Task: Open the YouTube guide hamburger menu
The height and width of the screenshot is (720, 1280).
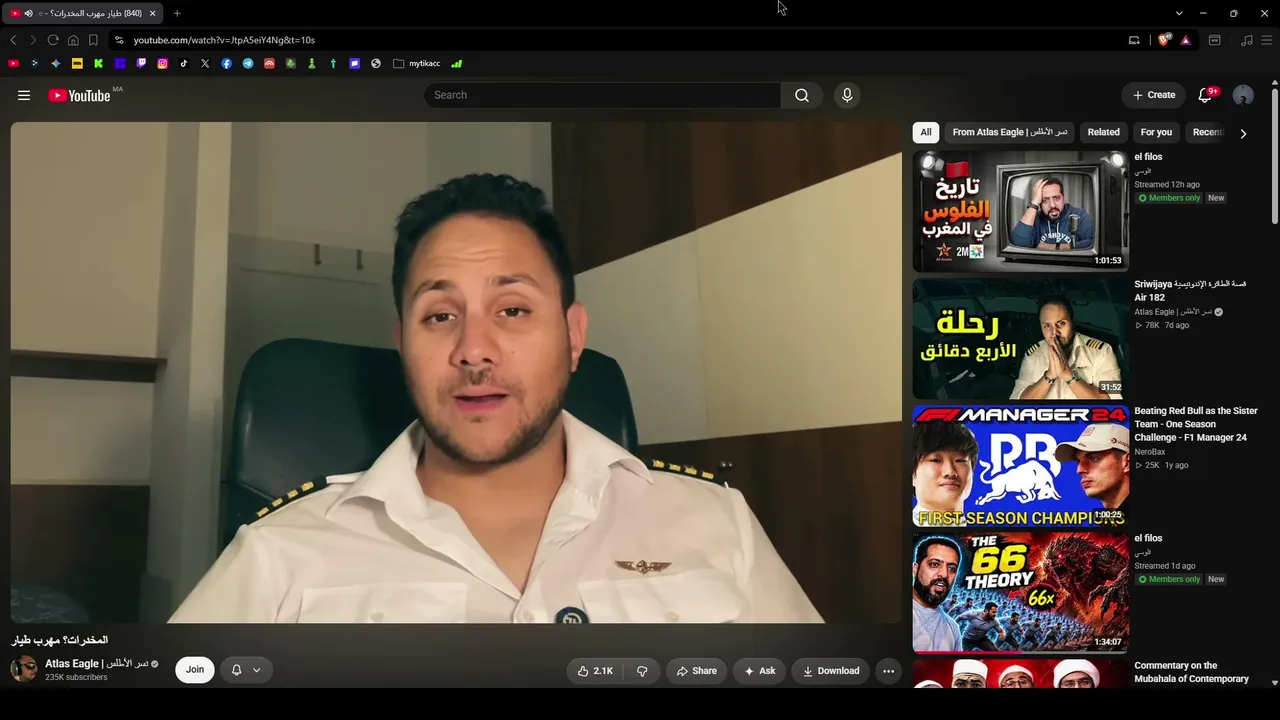Action: (24, 95)
